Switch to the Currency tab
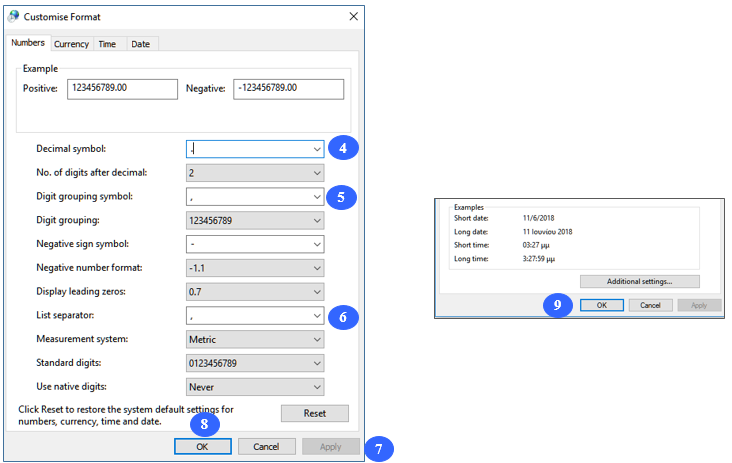 (71, 44)
